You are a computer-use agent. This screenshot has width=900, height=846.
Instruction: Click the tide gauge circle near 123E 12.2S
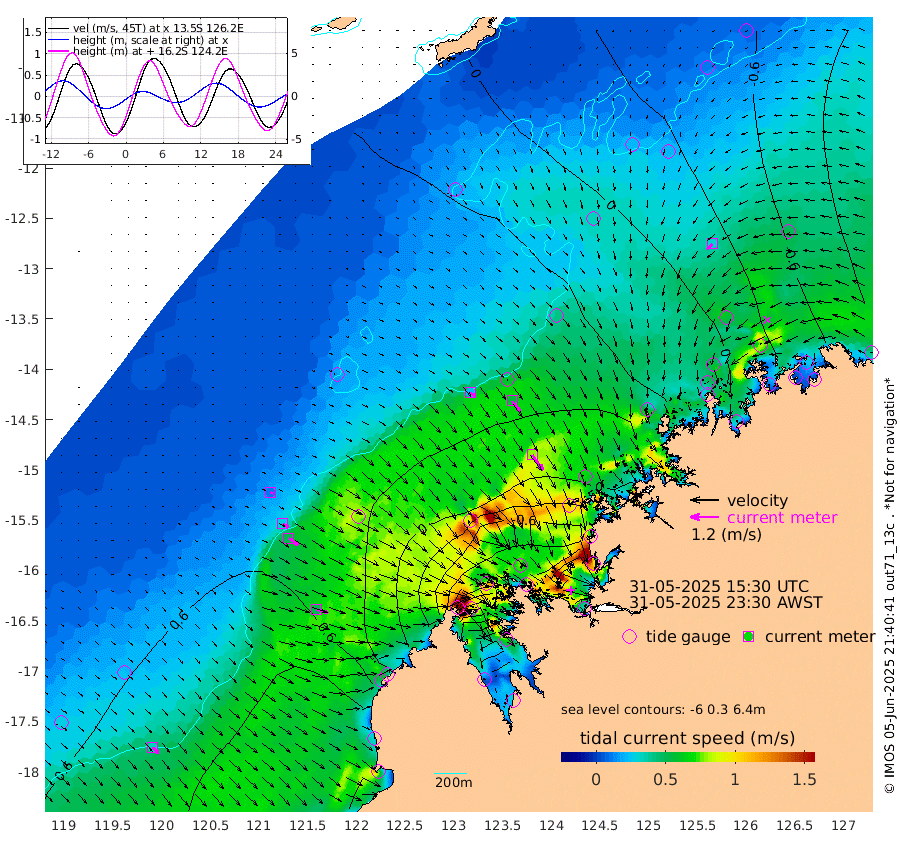click(x=456, y=189)
